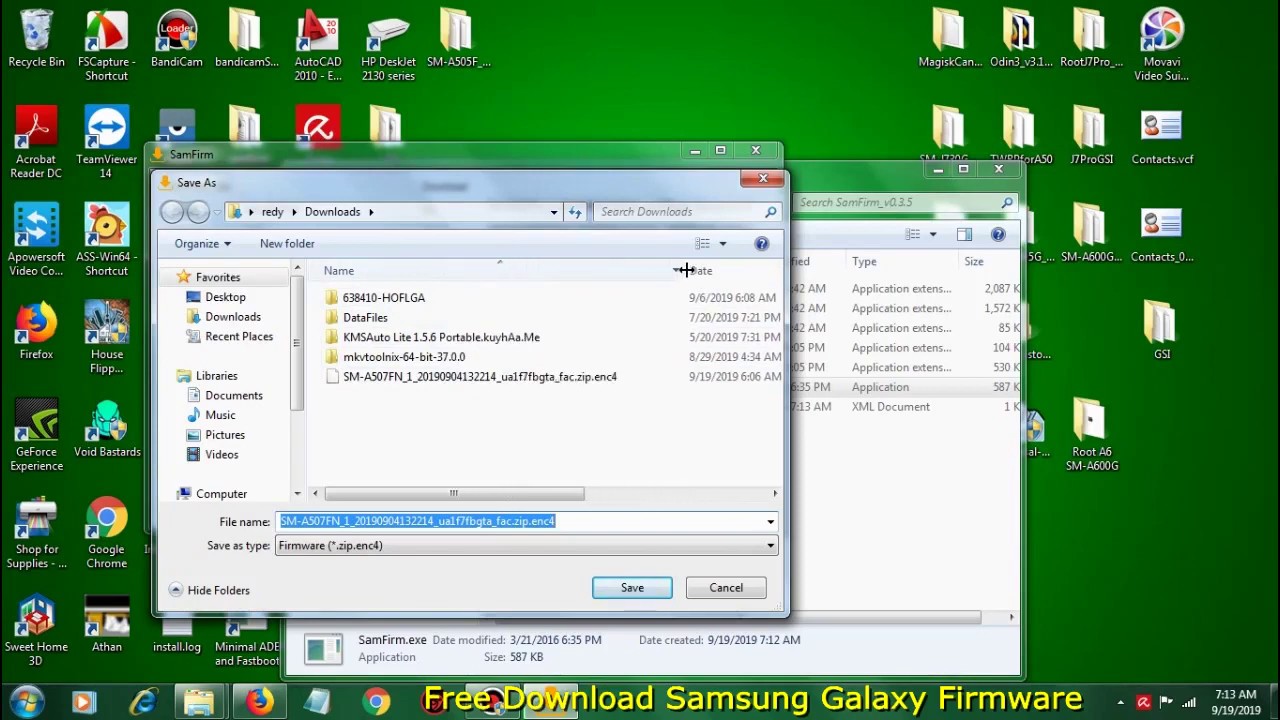Open the Recycle Bin desktop icon
Screen dimensions: 1280x720
[x=36, y=40]
